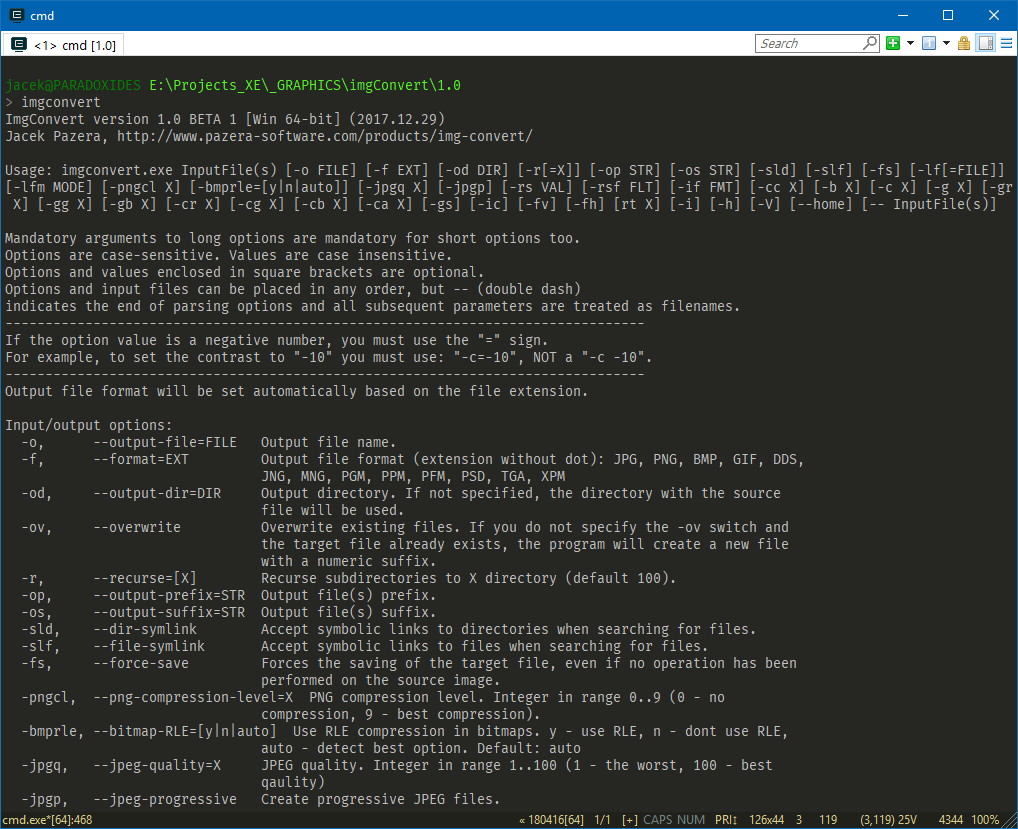Click the green new console plus icon
Image resolution: width=1018 pixels, height=829 pixels.
(893, 43)
